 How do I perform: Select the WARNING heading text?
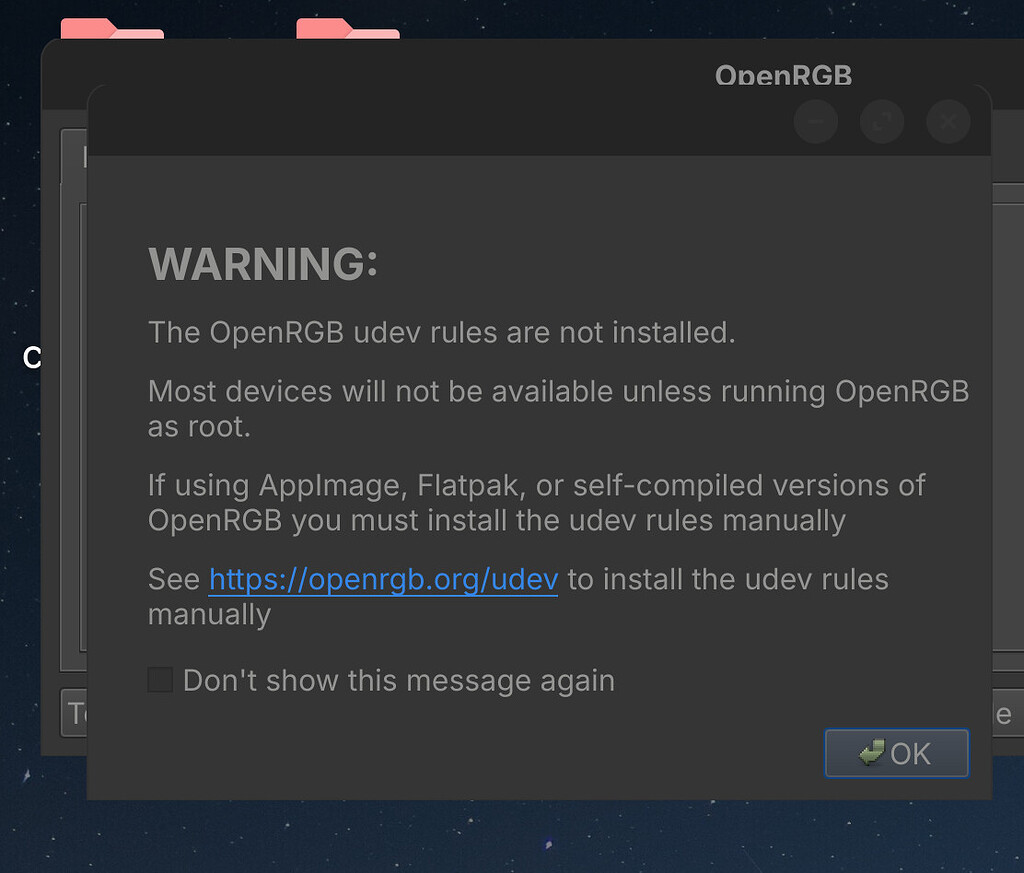[x=263, y=265]
